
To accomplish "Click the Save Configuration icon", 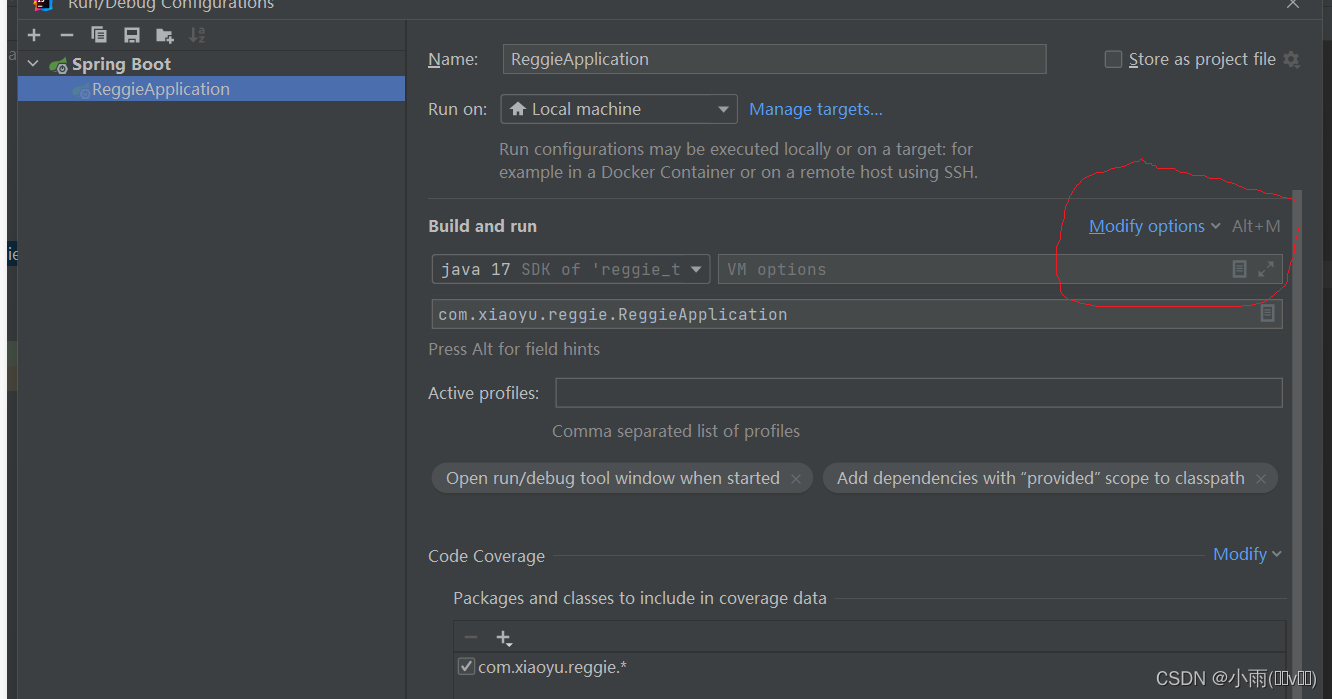I will click(132, 35).
